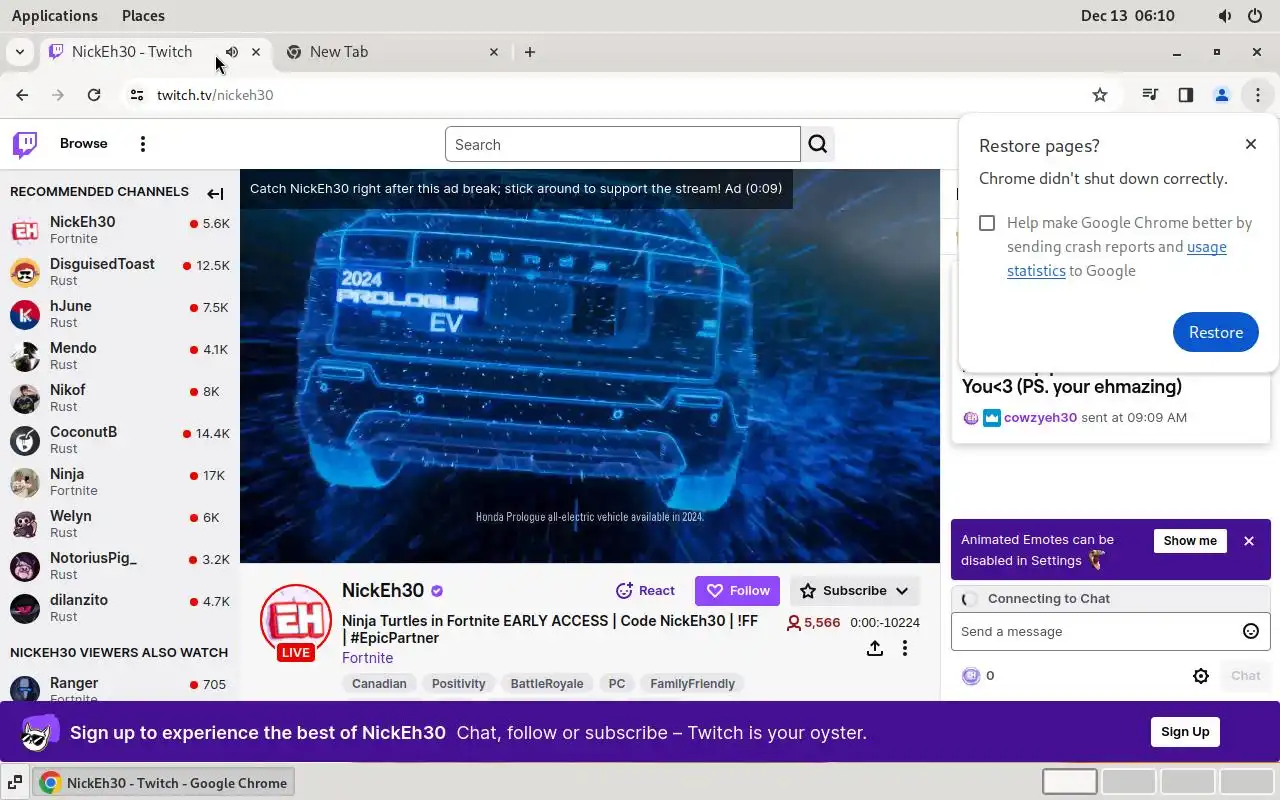Click the clock showing Dec 13 06:10
This screenshot has height=800, width=1280.
tap(1128, 16)
